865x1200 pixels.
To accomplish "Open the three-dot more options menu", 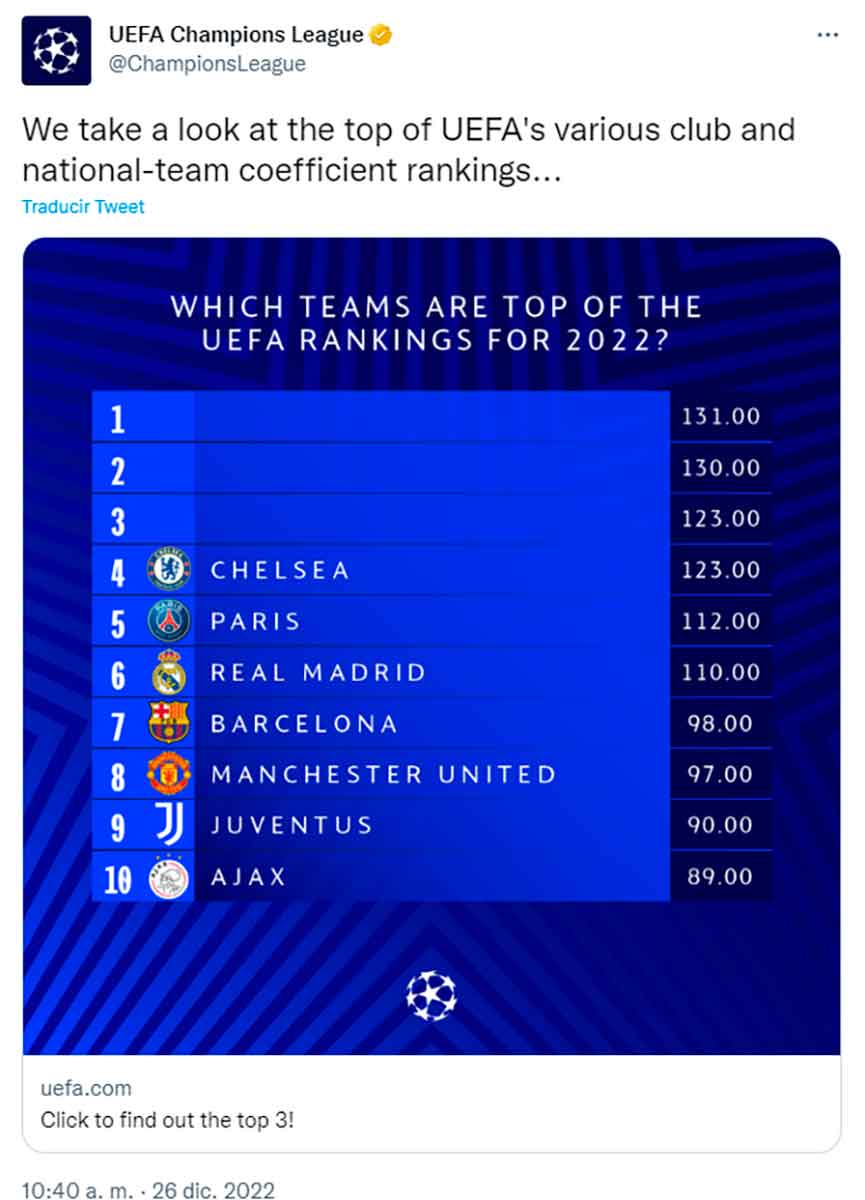I will [827, 35].
